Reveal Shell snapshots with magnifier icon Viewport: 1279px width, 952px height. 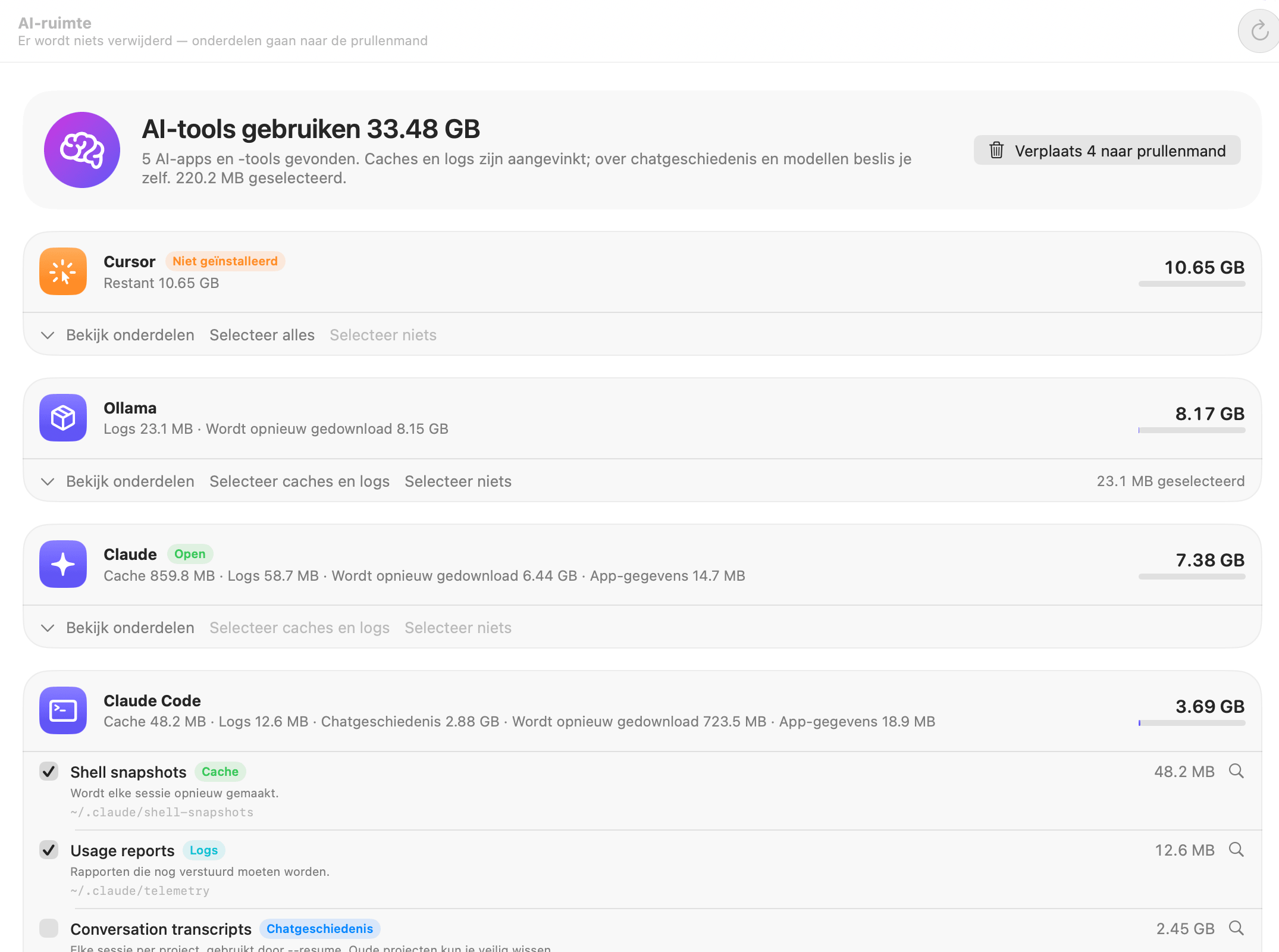[1237, 771]
